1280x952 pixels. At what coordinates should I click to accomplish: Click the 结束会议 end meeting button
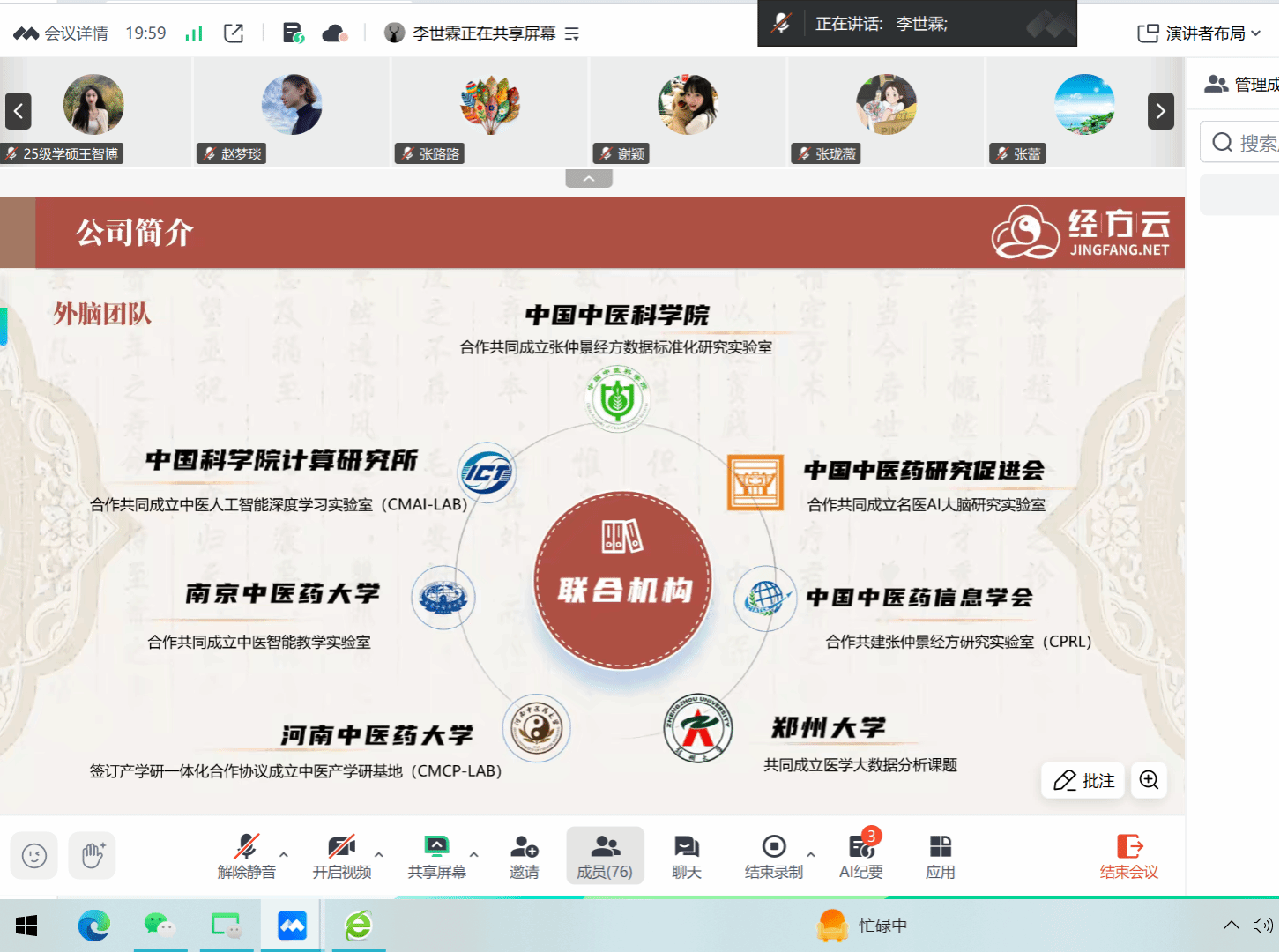point(1128,857)
